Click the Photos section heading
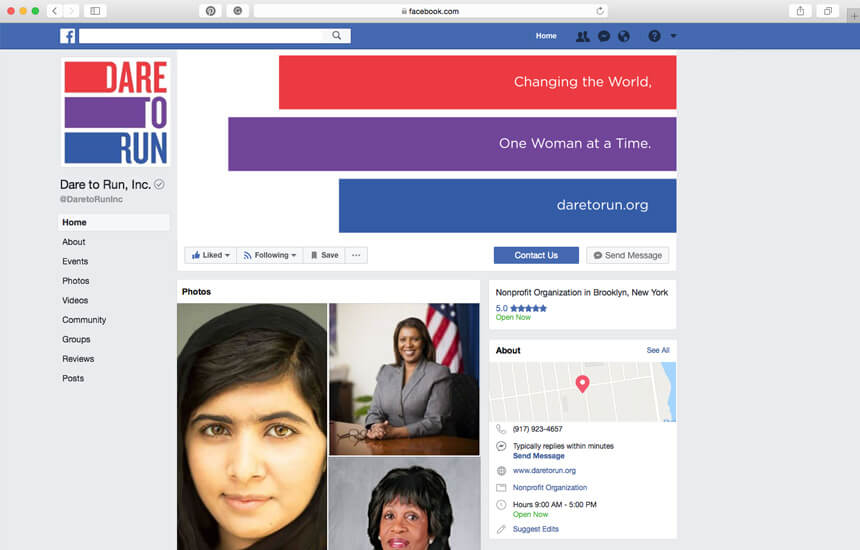This screenshot has width=860, height=550. click(x=196, y=292)
